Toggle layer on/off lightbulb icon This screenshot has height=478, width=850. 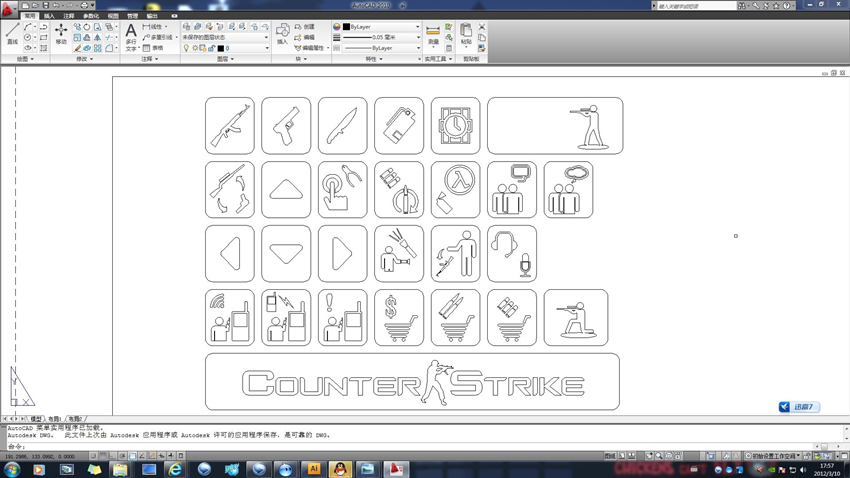(x=186, y=48)
